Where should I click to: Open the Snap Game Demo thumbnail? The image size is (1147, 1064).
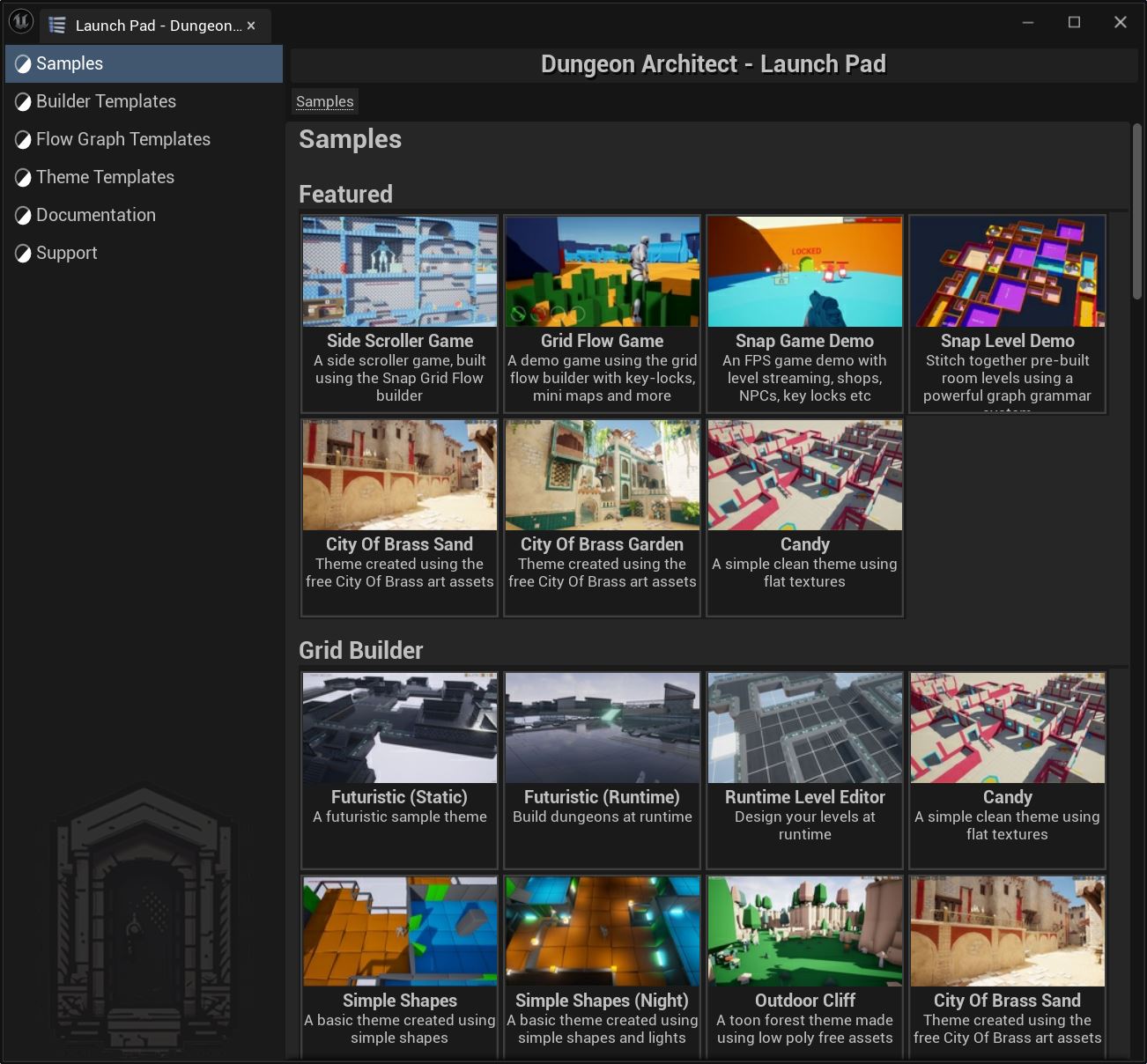[x=805, y=271]
